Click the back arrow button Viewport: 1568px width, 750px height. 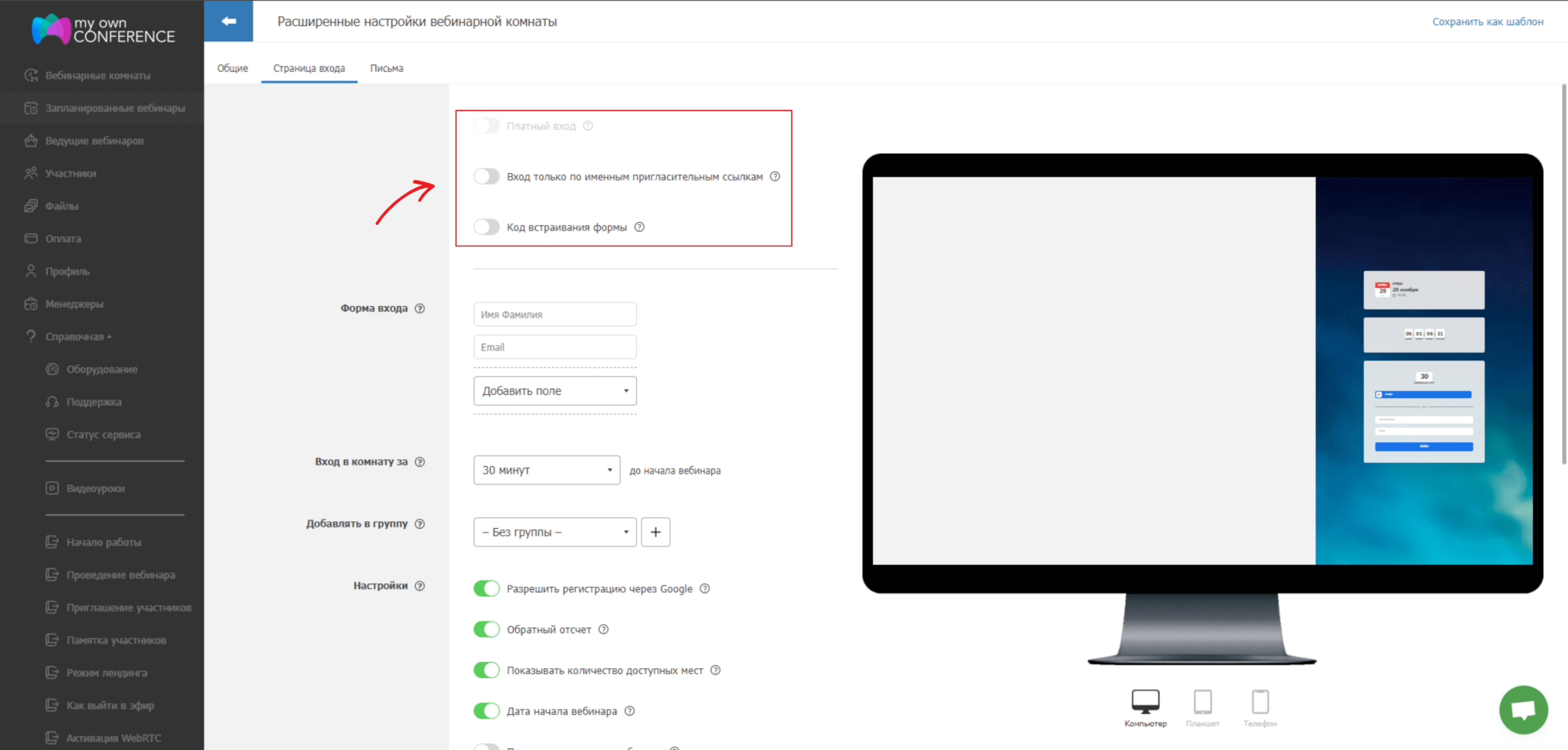(x=228, y=21)
